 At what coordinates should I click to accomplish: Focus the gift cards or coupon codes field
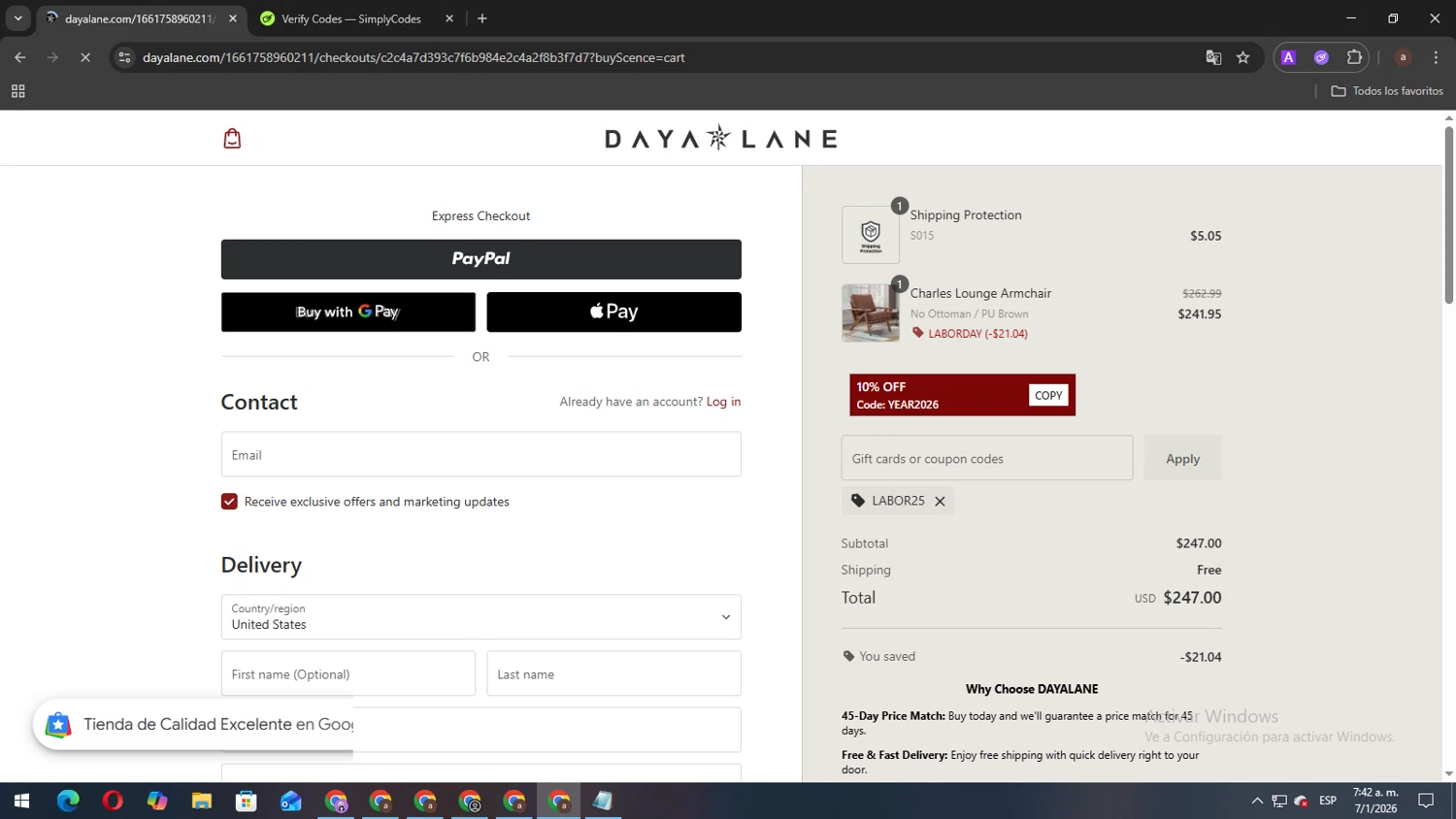(x=986, y=458)
